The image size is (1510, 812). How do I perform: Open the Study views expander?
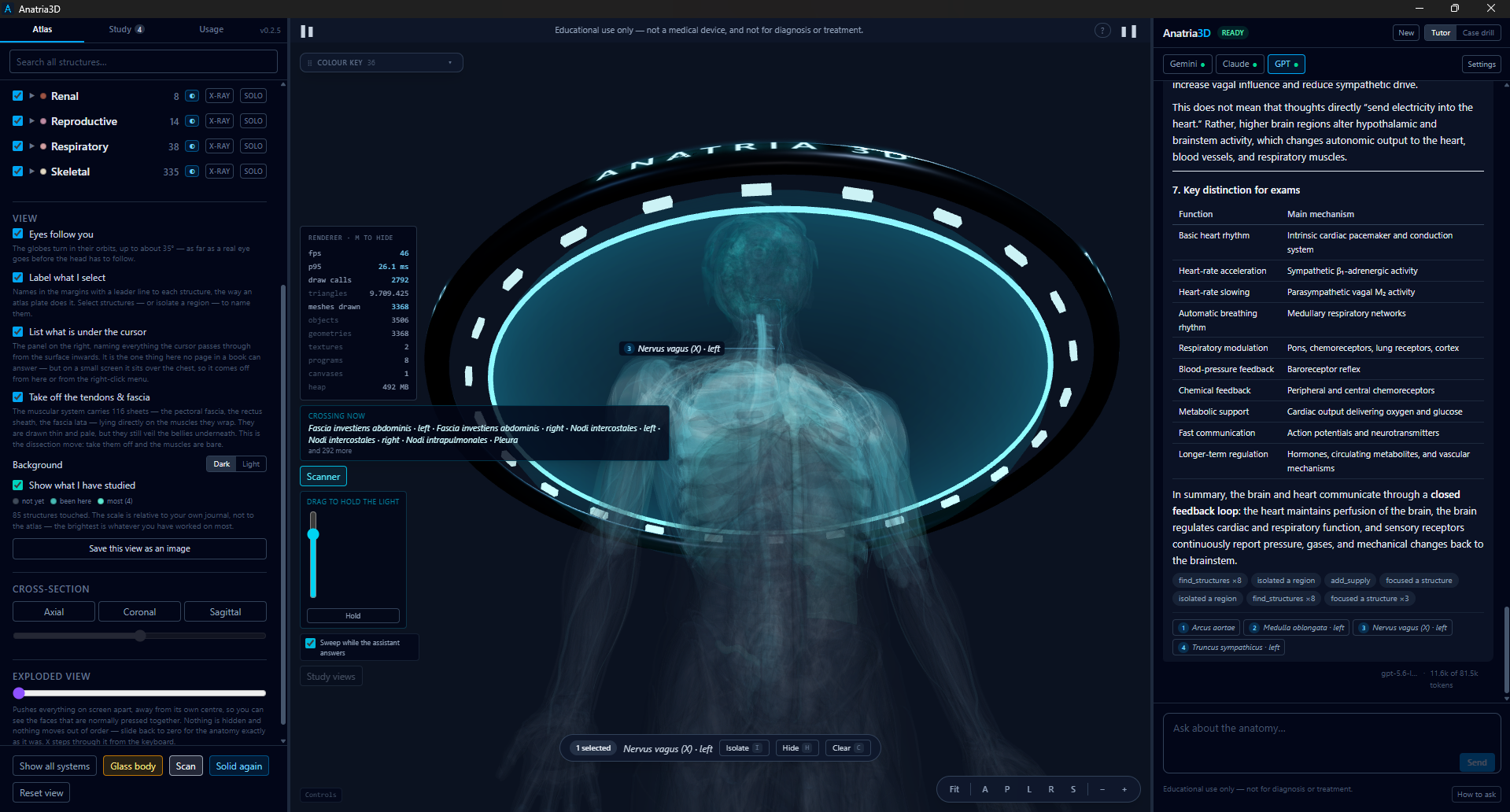[331, 677]
